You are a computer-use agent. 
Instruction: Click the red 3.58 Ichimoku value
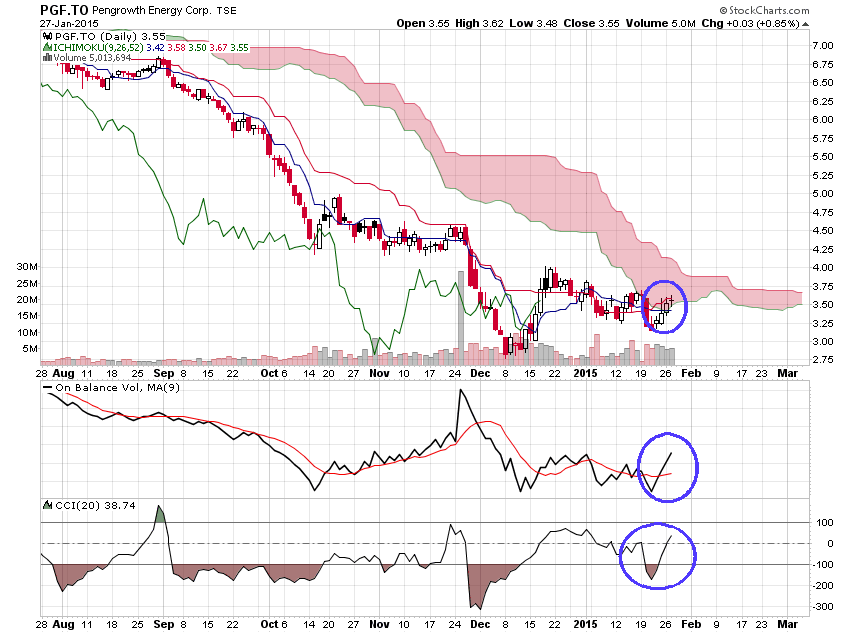coord(176,48)
